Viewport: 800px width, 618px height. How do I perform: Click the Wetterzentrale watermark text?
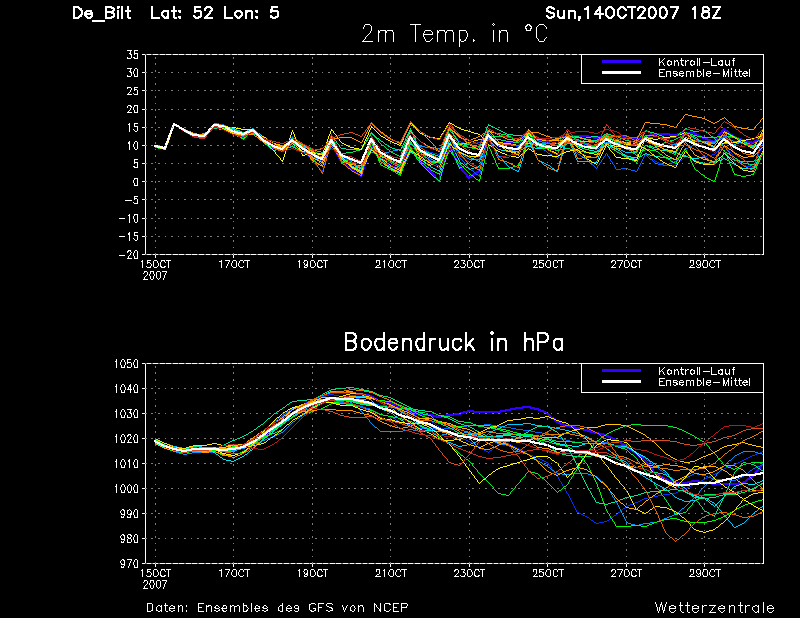click(714, 607)
